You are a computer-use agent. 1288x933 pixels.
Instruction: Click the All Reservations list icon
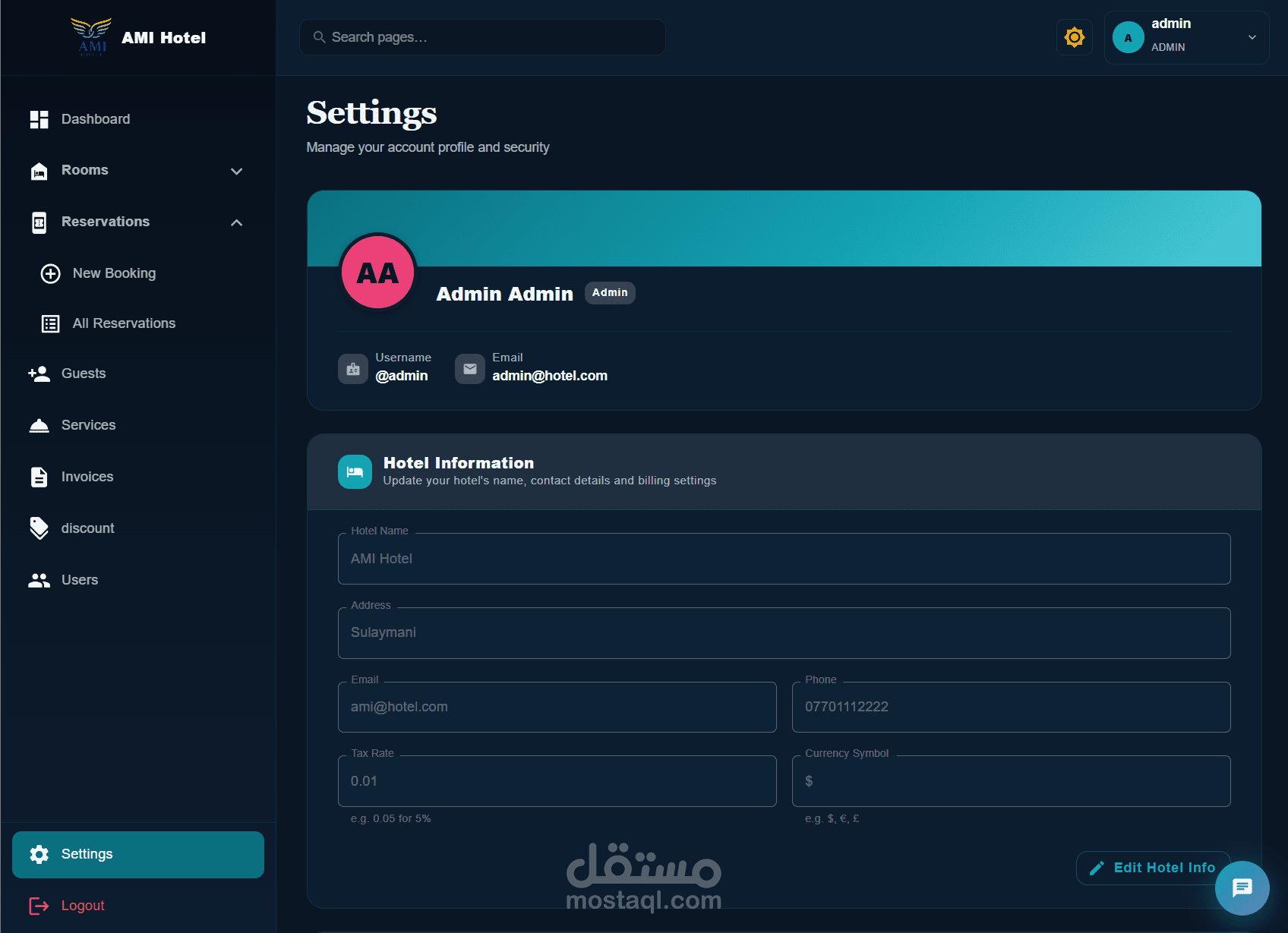tap(51, 324)
